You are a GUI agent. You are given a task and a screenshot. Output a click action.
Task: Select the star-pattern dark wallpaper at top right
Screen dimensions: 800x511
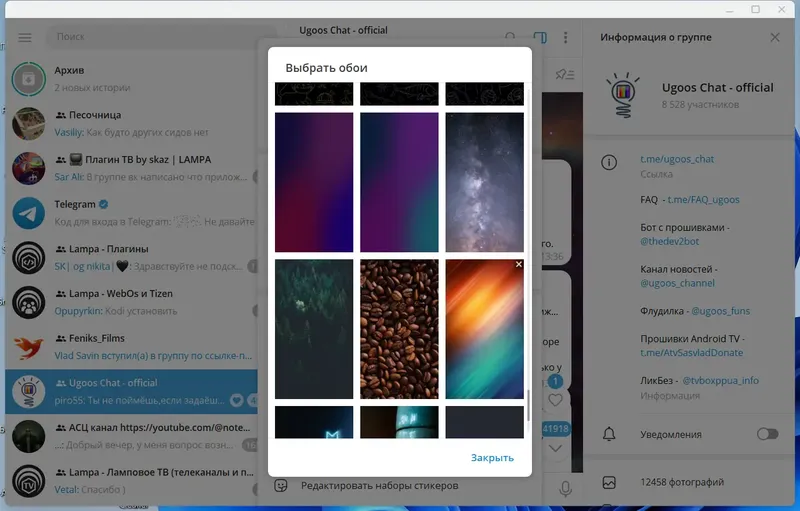pos(484,94)
